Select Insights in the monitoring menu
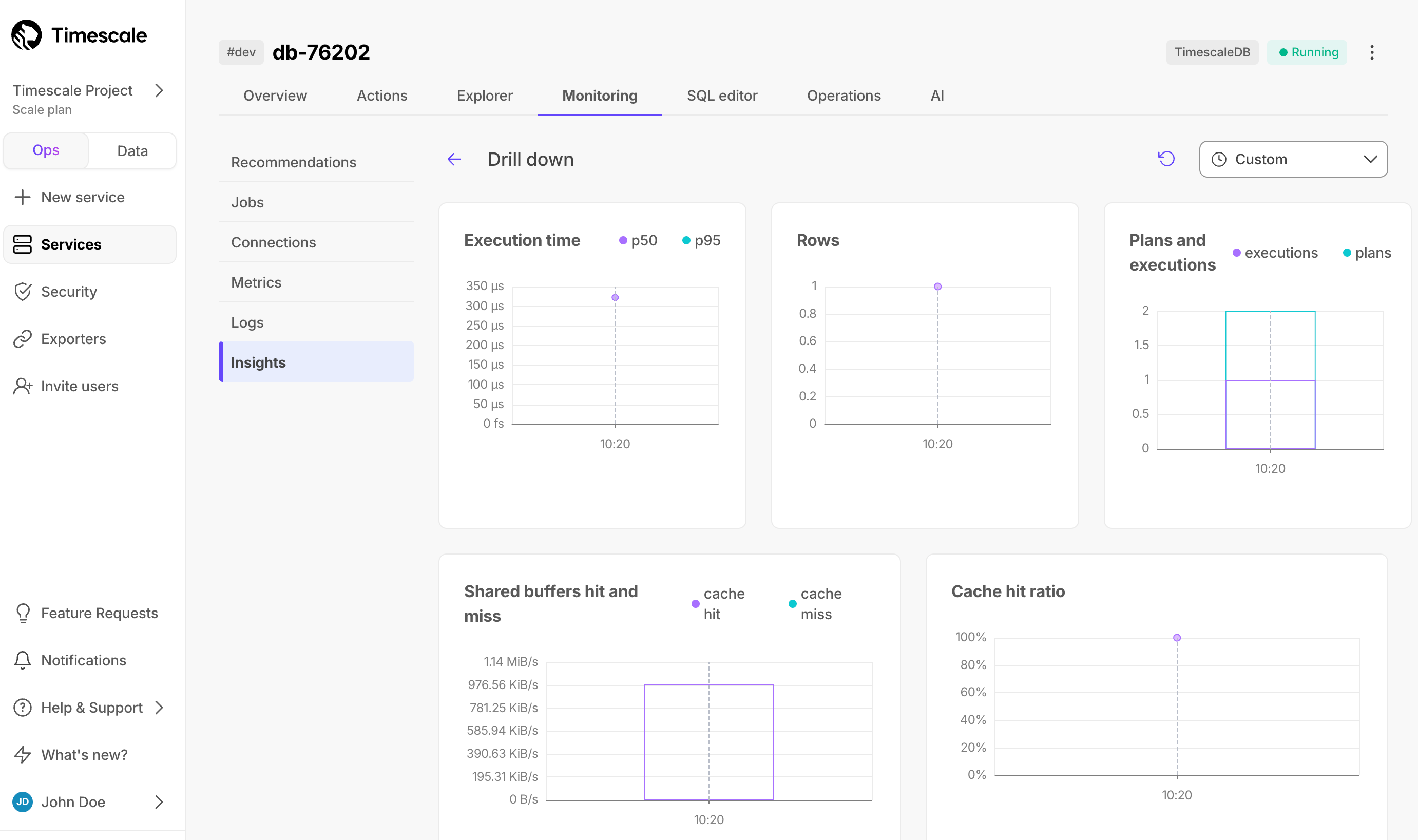 316,362
